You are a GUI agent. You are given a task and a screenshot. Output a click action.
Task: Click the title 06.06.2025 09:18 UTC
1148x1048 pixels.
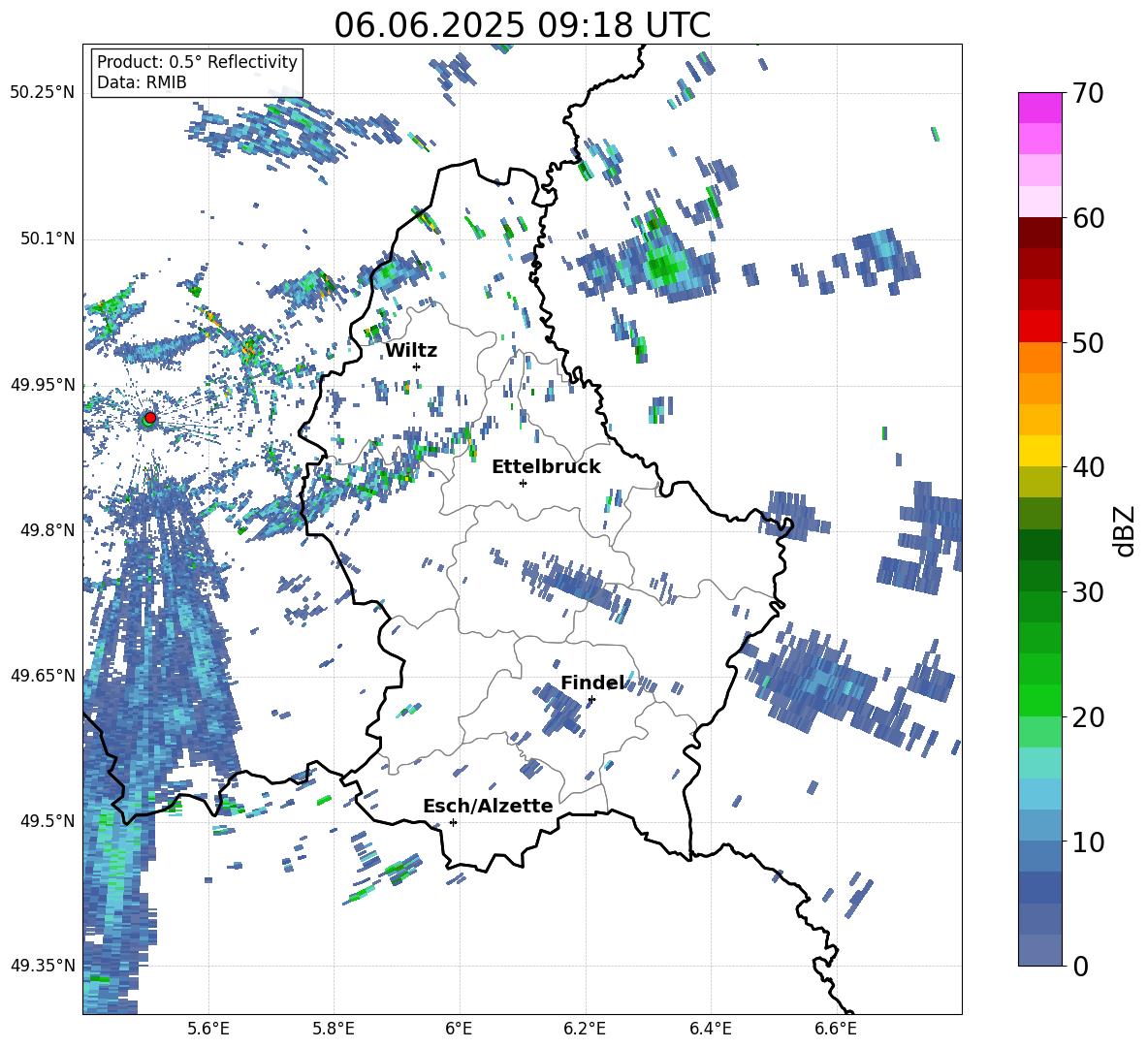(522, 25)
